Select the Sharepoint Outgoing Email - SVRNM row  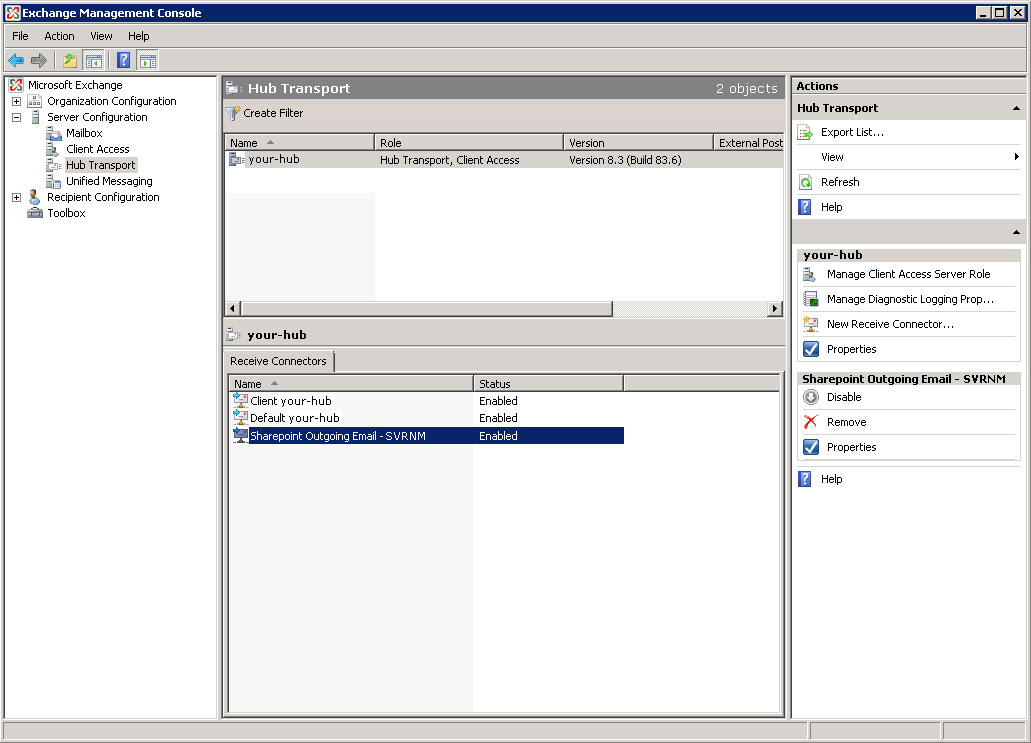427,436
